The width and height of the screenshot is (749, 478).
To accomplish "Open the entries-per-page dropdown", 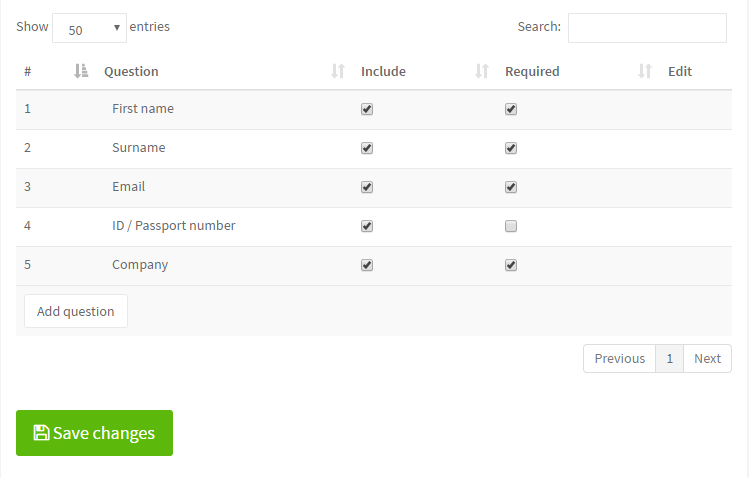I will pos(89,29).
